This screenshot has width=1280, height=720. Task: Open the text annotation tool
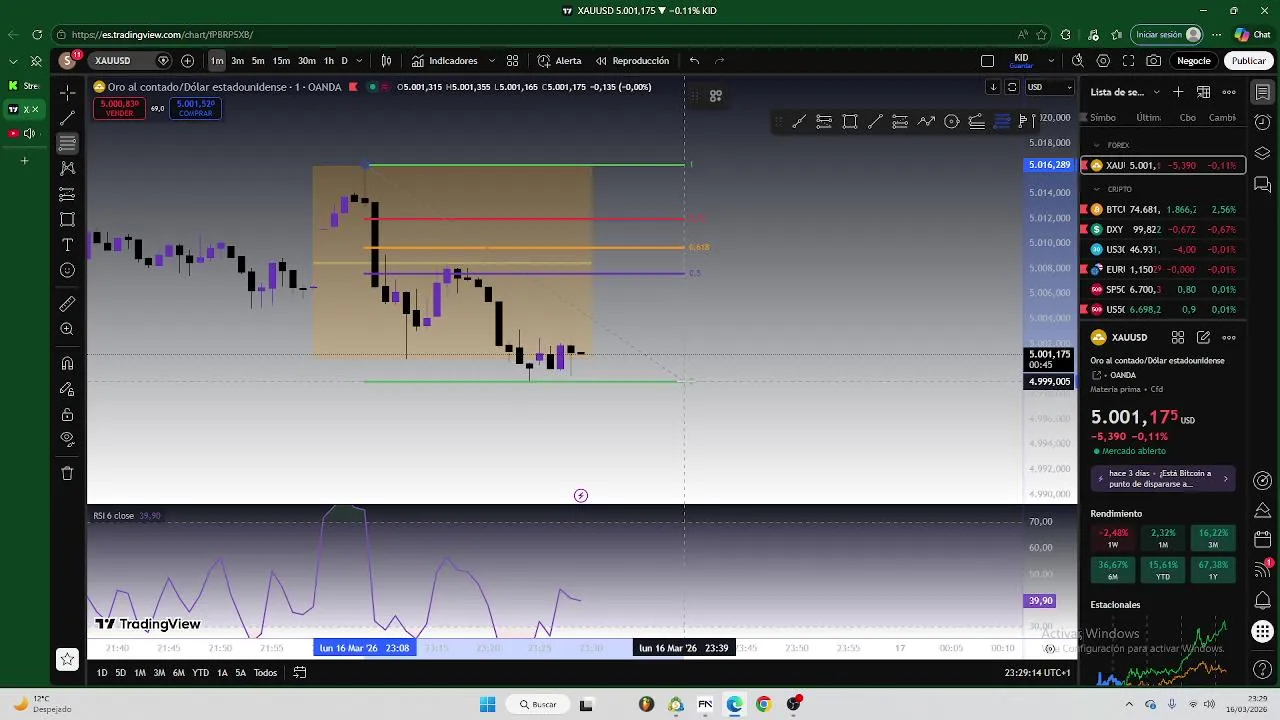[x=67, y=245]
